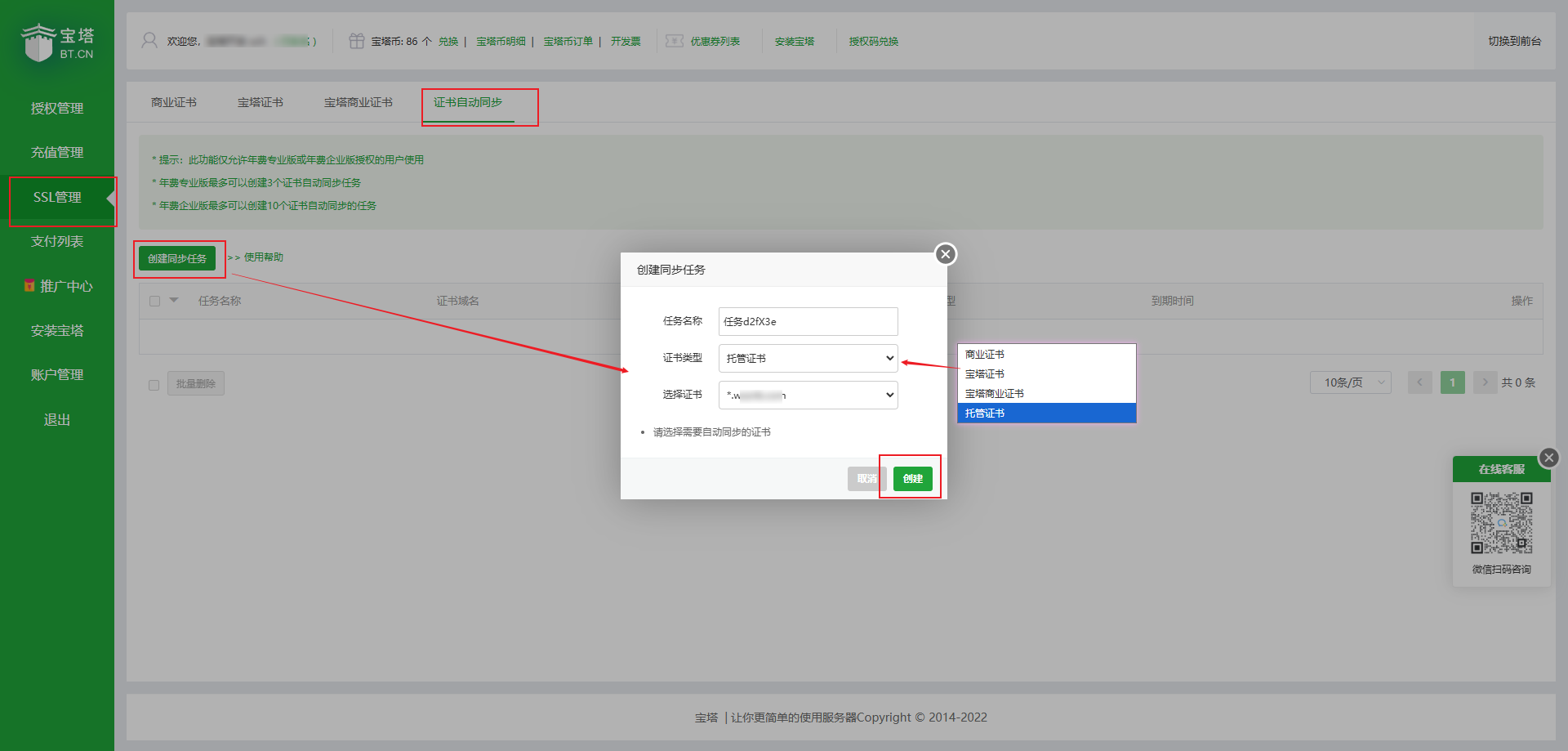
Task: Click the 在线客服 header
Action: 1502,469
